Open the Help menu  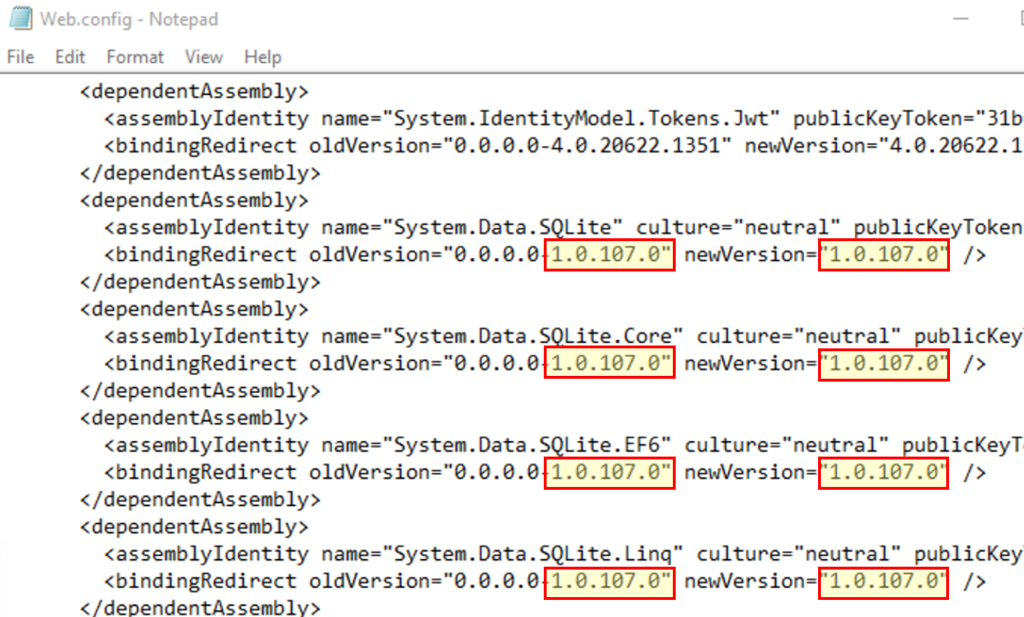pyautogui.click(x=263, y=57)
